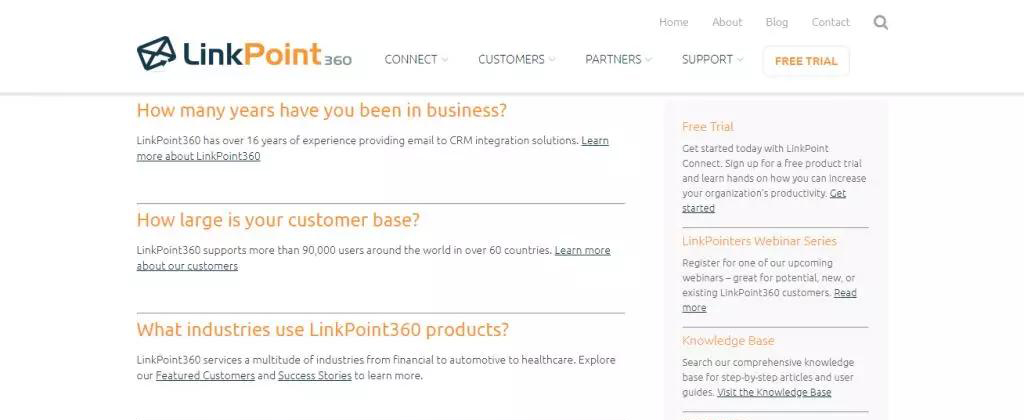The height and width of the screenshot is (420, 1024).
Task: Click the 'LinkPointers Webinar Series' heading
Action: point(759,241)
